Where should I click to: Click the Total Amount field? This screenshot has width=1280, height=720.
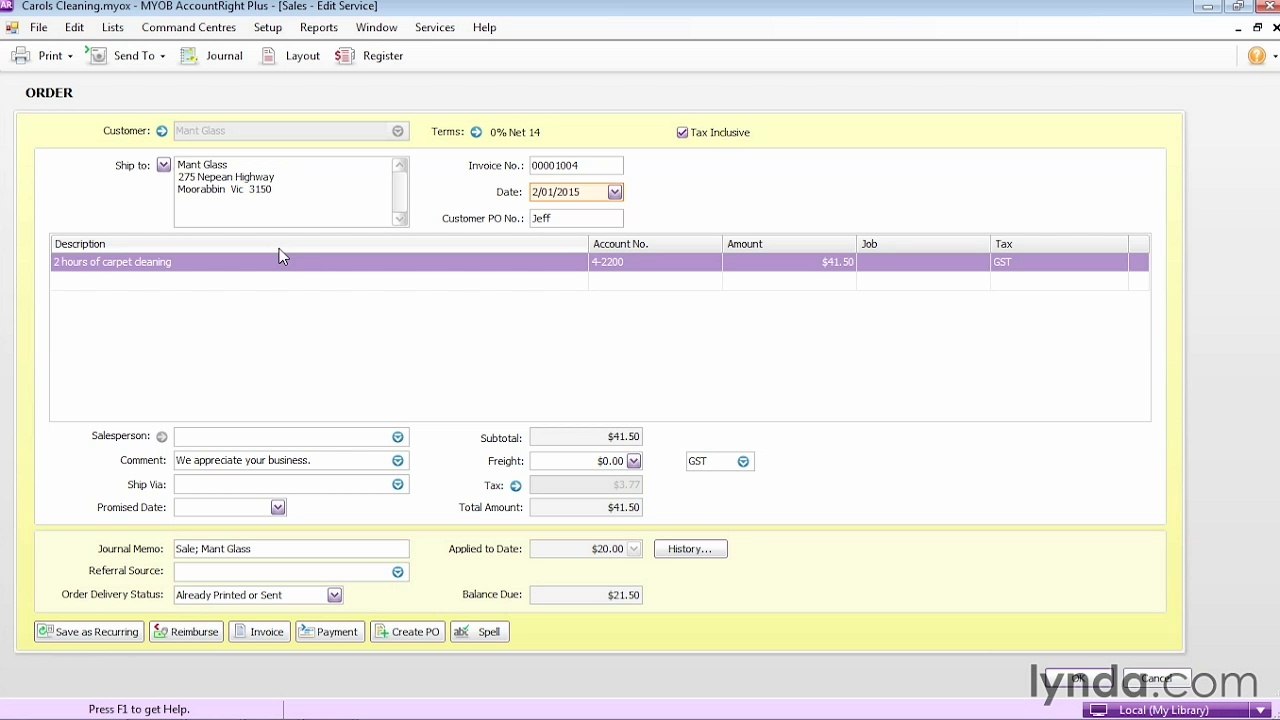(586, 508)
